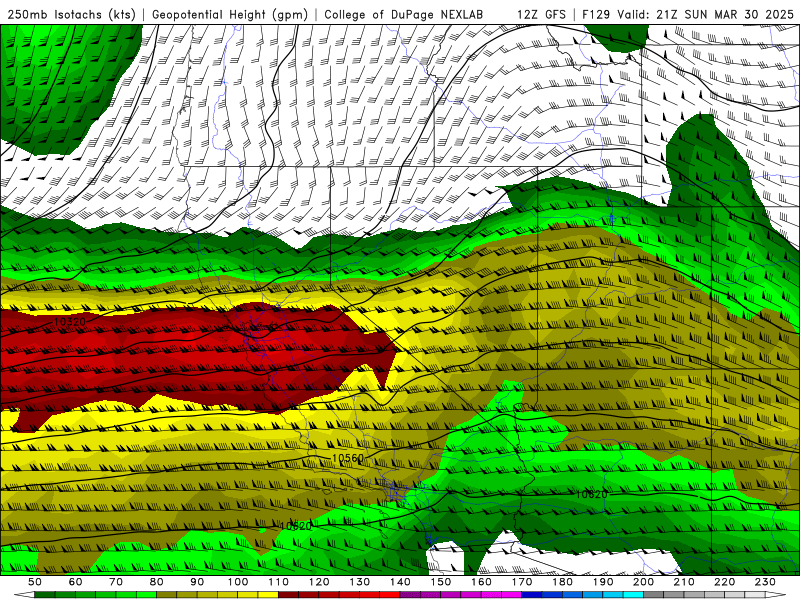800x600 pixels.
Task: Click the dark blue swatch just after 170
Action: [x=532, y=595]
